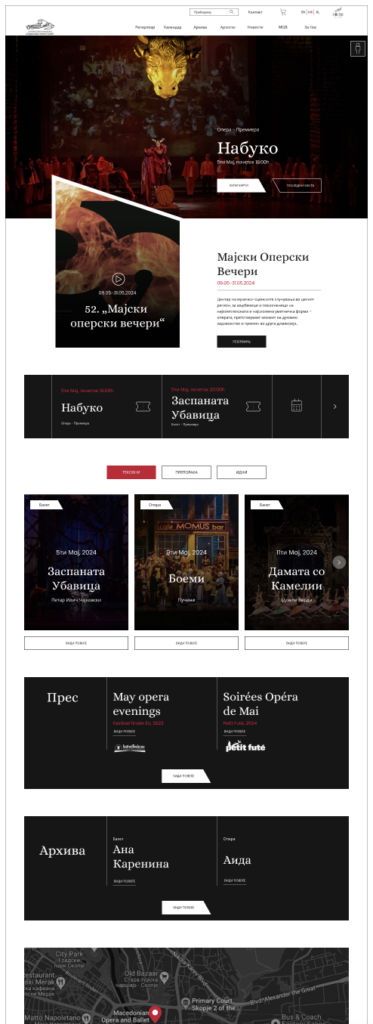The width and height of the screenshot is (373, 1024).
Task: Open the За Нас menu item
Action: [311, 27]
